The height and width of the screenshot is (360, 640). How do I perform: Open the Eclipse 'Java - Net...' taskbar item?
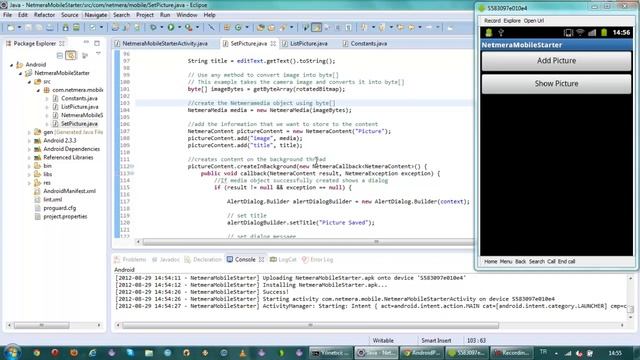coord(376,352)
